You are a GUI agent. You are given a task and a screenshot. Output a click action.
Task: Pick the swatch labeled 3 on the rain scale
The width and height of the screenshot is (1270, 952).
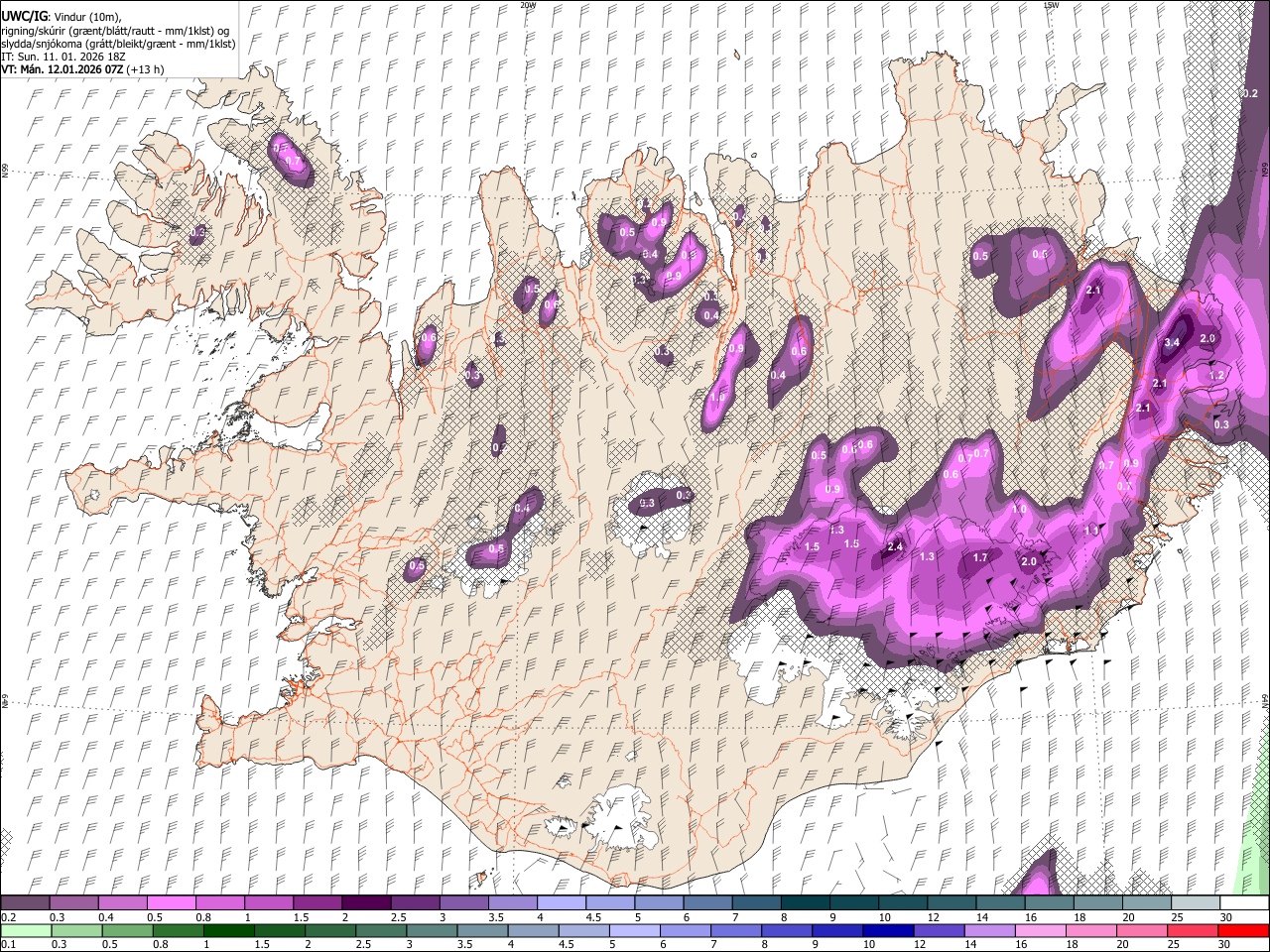[432, 930]
